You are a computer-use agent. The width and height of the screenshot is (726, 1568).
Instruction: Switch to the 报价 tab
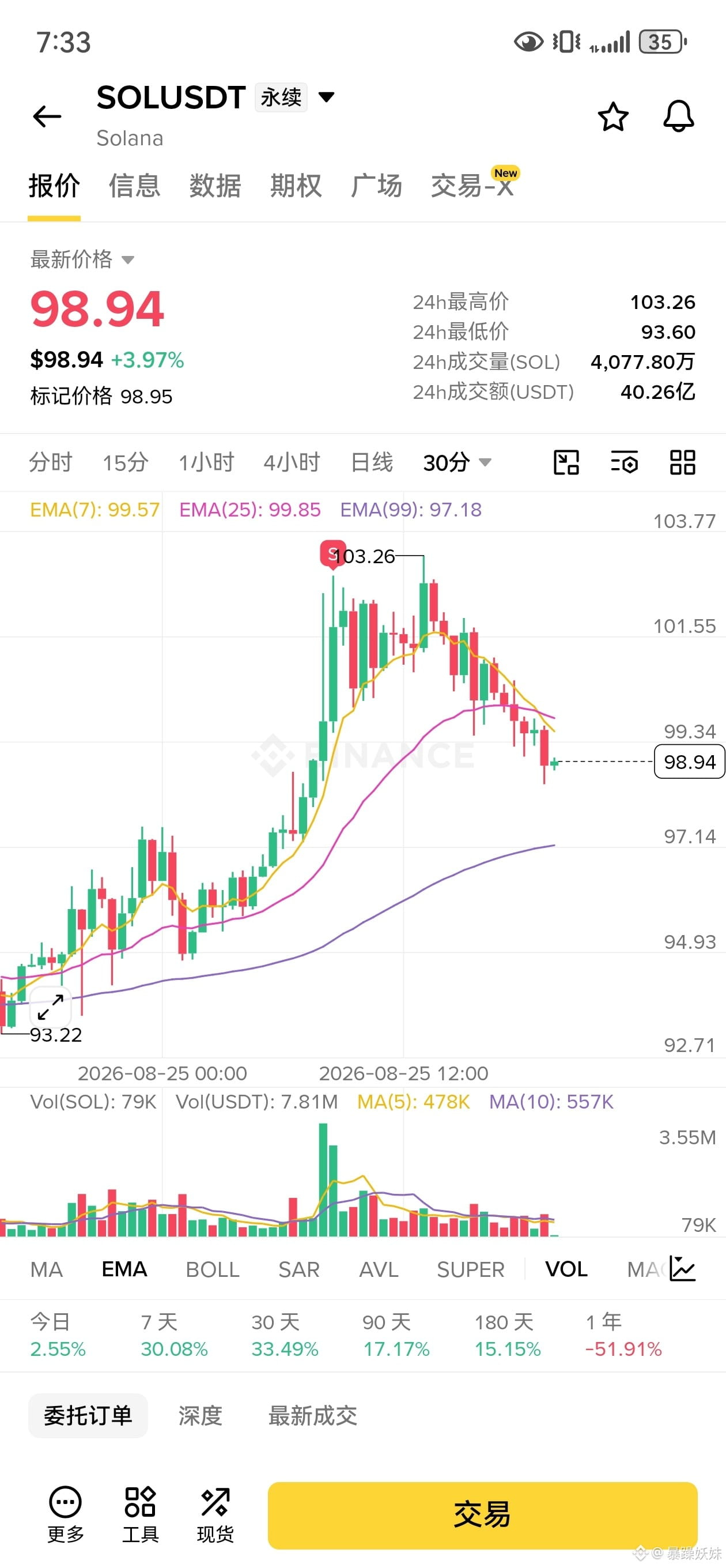(x=54, y=186)
